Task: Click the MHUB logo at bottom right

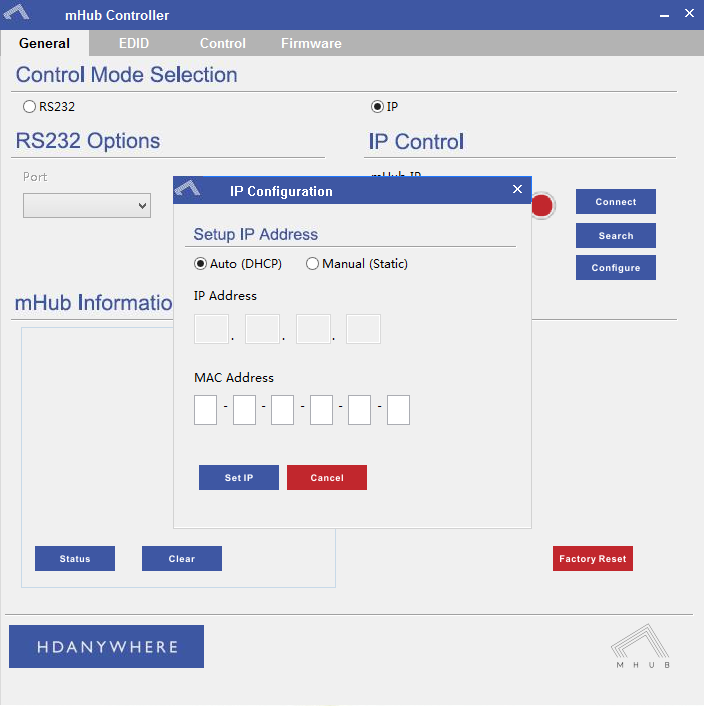Action: (640, 646)
